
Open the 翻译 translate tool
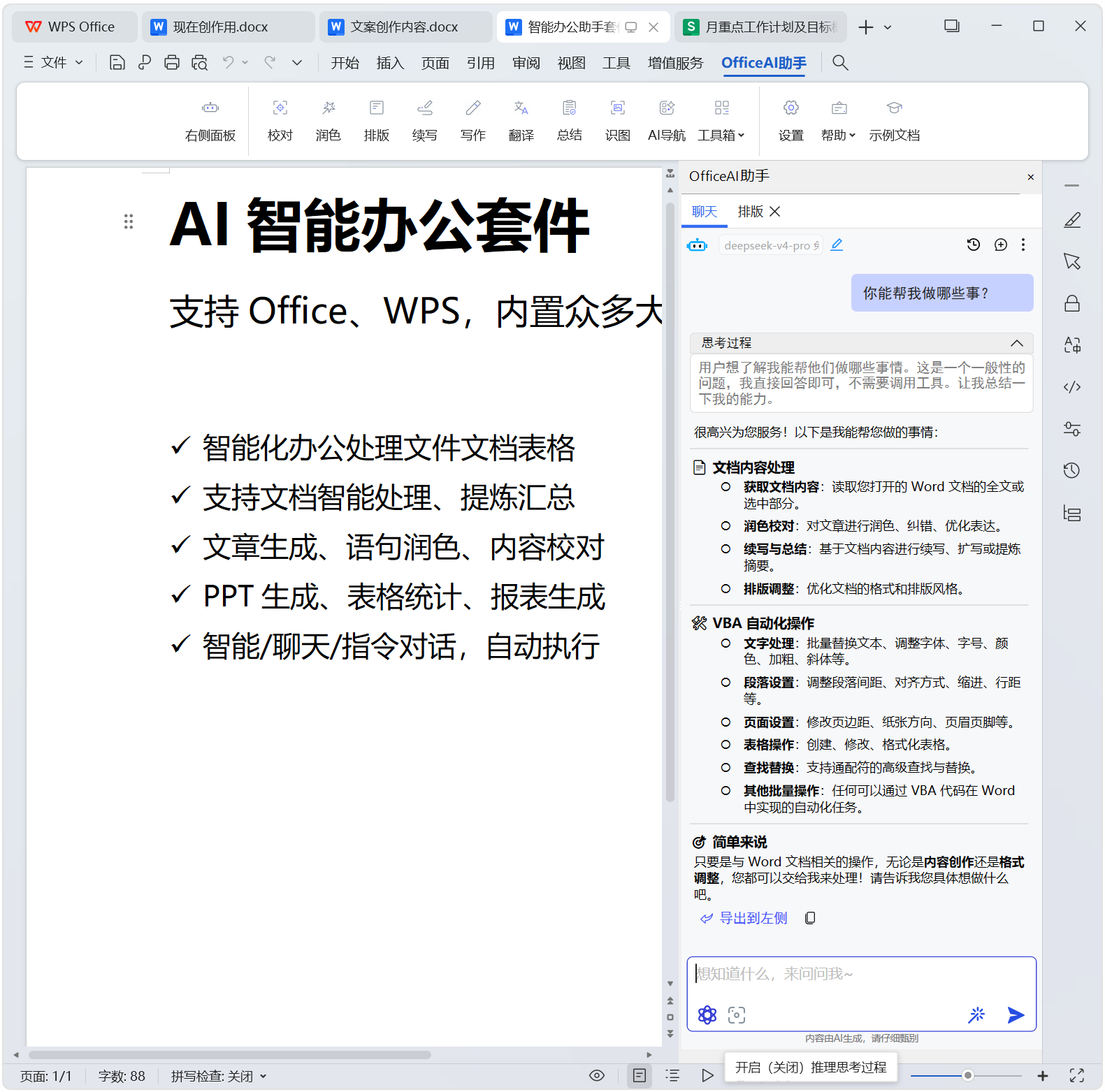521,120
